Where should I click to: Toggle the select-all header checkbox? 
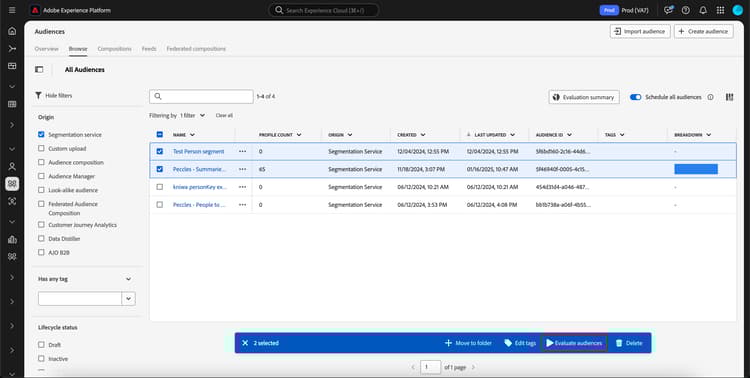(160, 134)
